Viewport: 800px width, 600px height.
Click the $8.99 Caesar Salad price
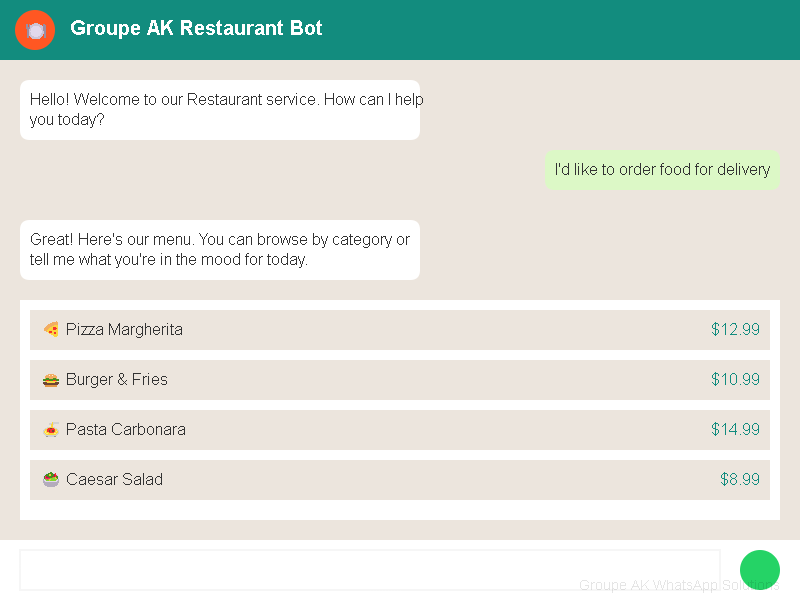pyautogui.click(x=740, y=479)
